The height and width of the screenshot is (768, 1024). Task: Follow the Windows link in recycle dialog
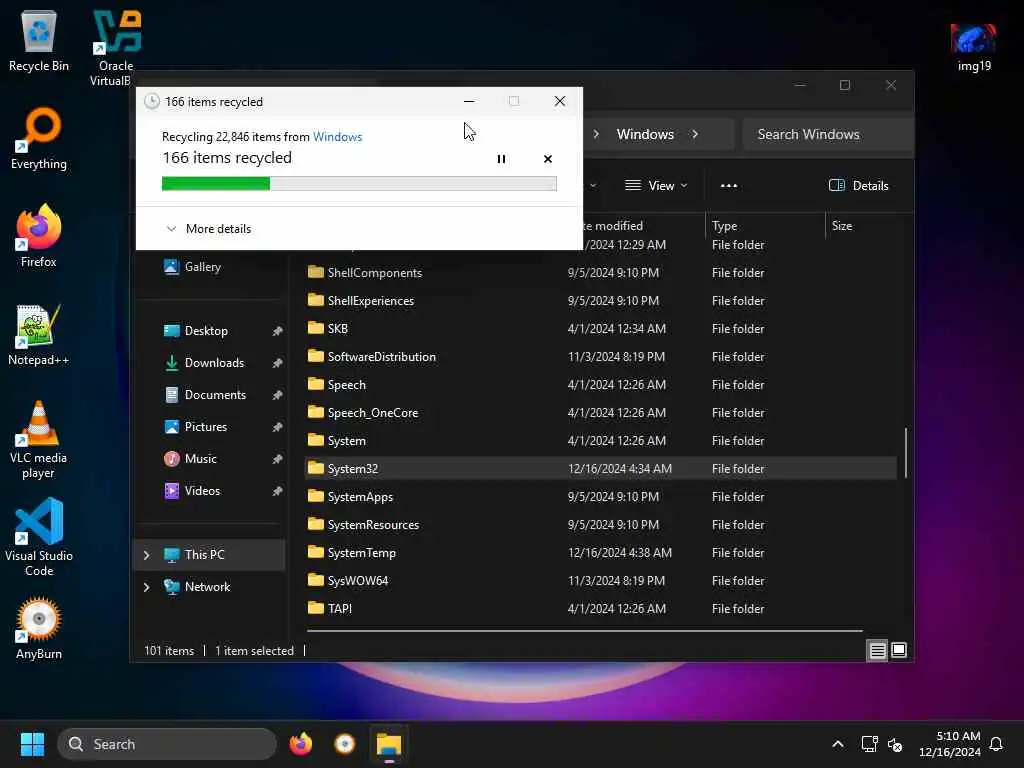(337, 136)
